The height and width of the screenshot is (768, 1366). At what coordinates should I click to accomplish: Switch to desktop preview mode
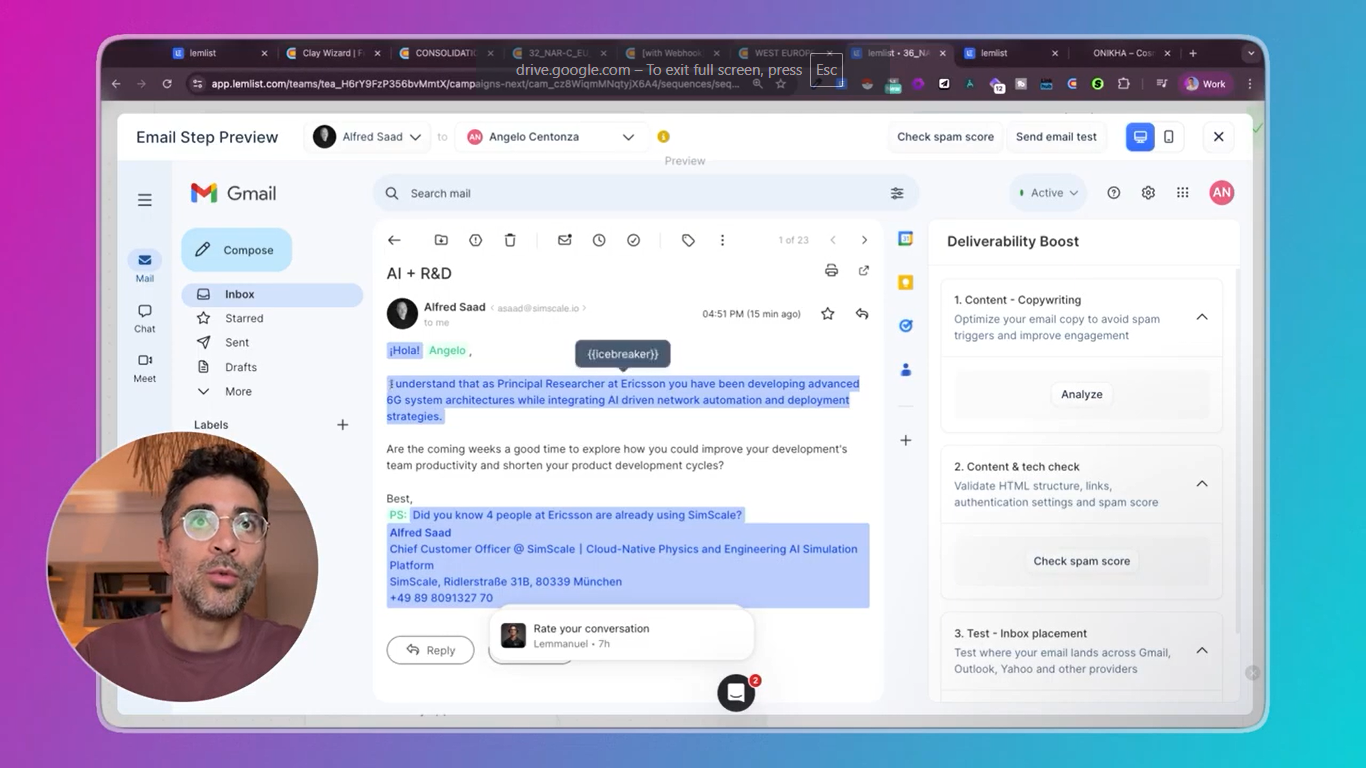point(1140,137)
